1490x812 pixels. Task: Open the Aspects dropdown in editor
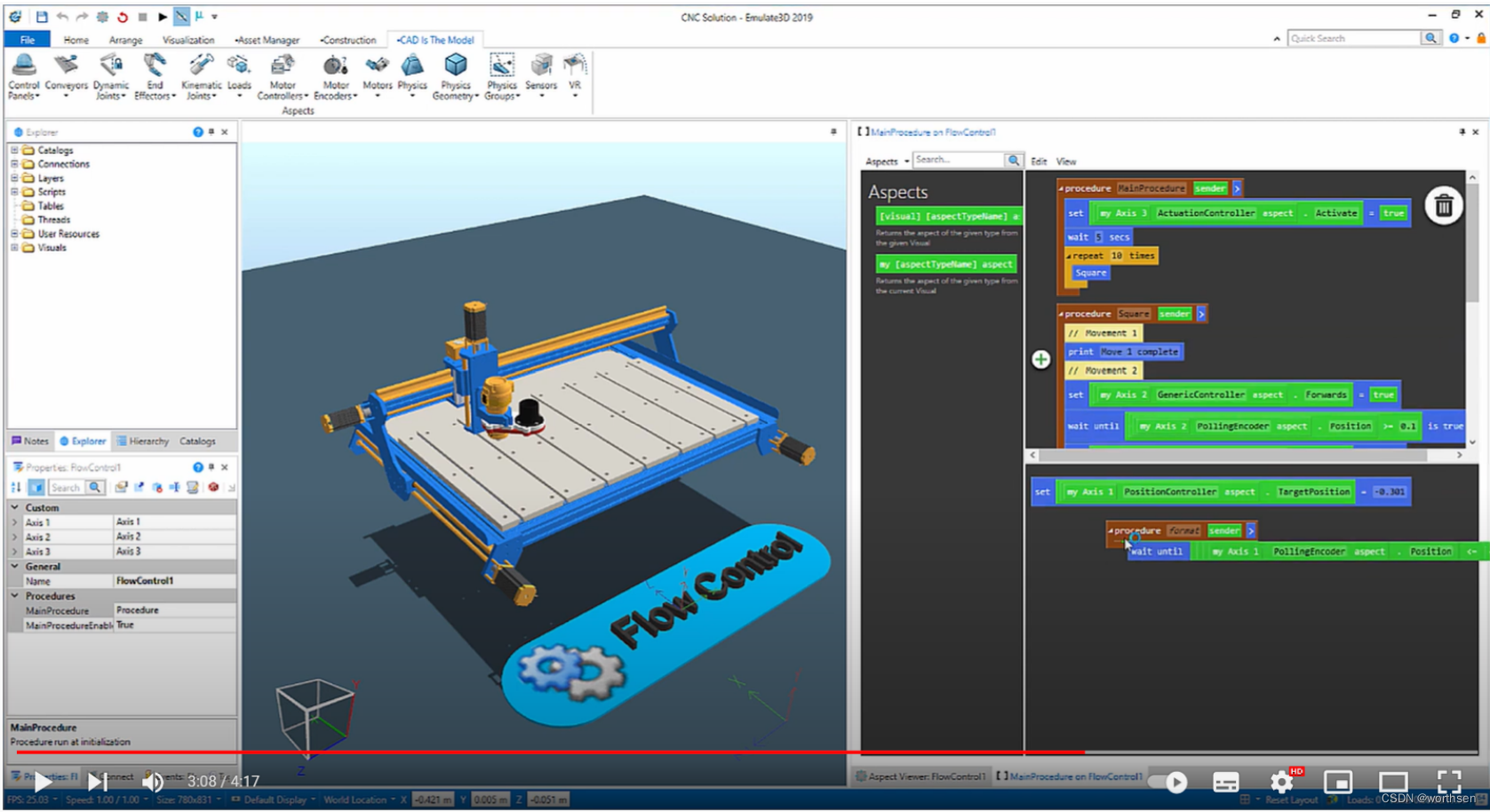[x=888, y=162]
